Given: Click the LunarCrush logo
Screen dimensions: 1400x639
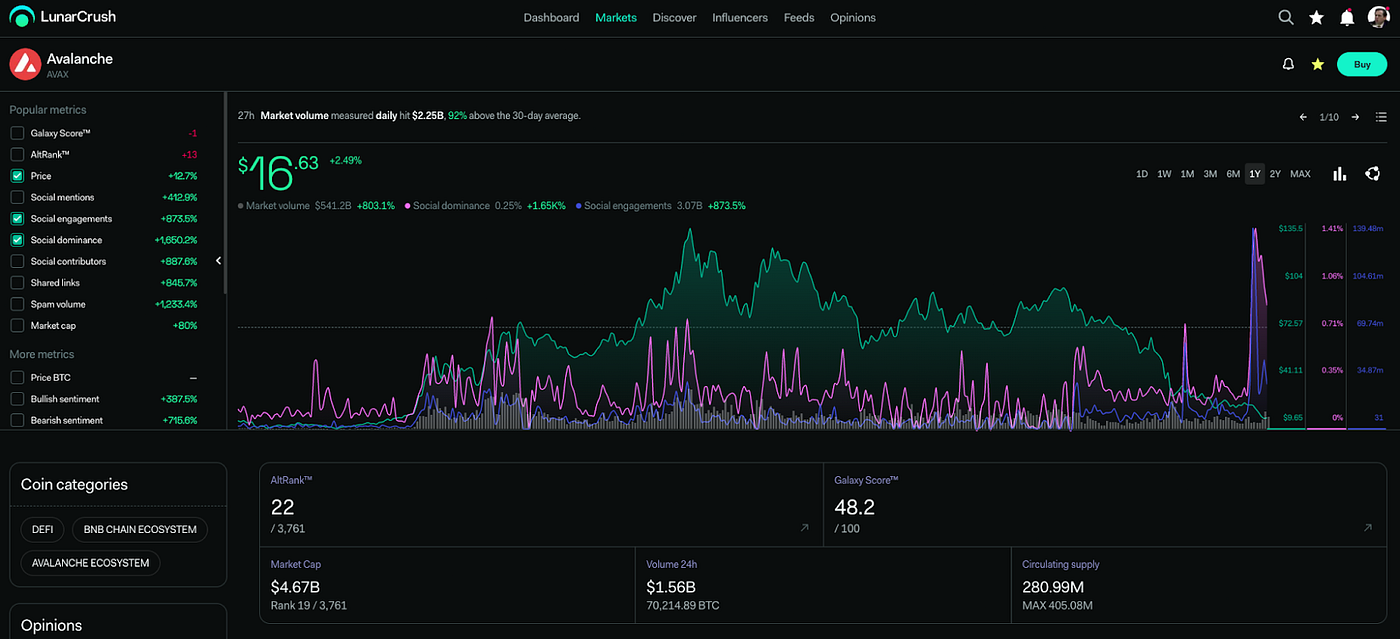Looking at the screenshot, I should click(x=63, y=17).
